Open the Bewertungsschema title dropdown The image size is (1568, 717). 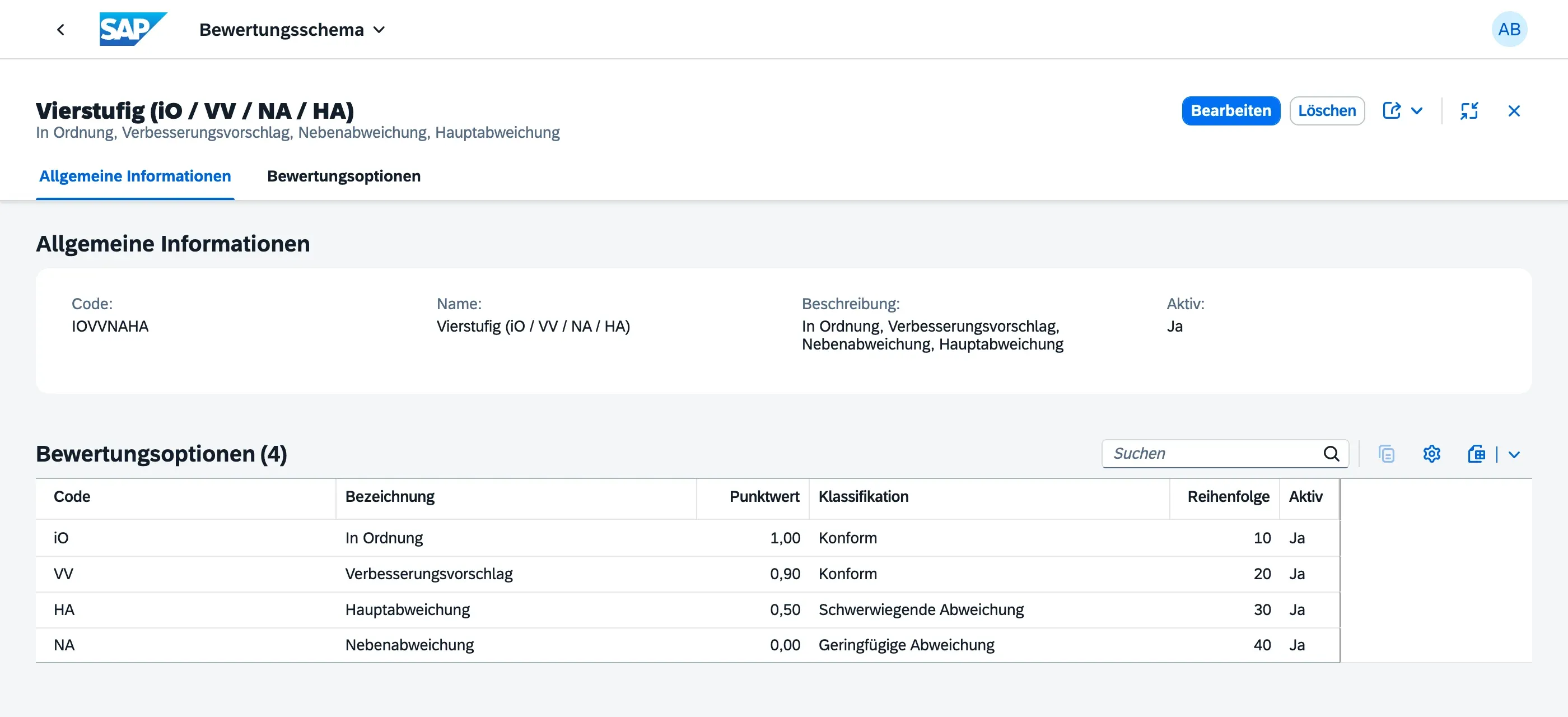[292, 29]
